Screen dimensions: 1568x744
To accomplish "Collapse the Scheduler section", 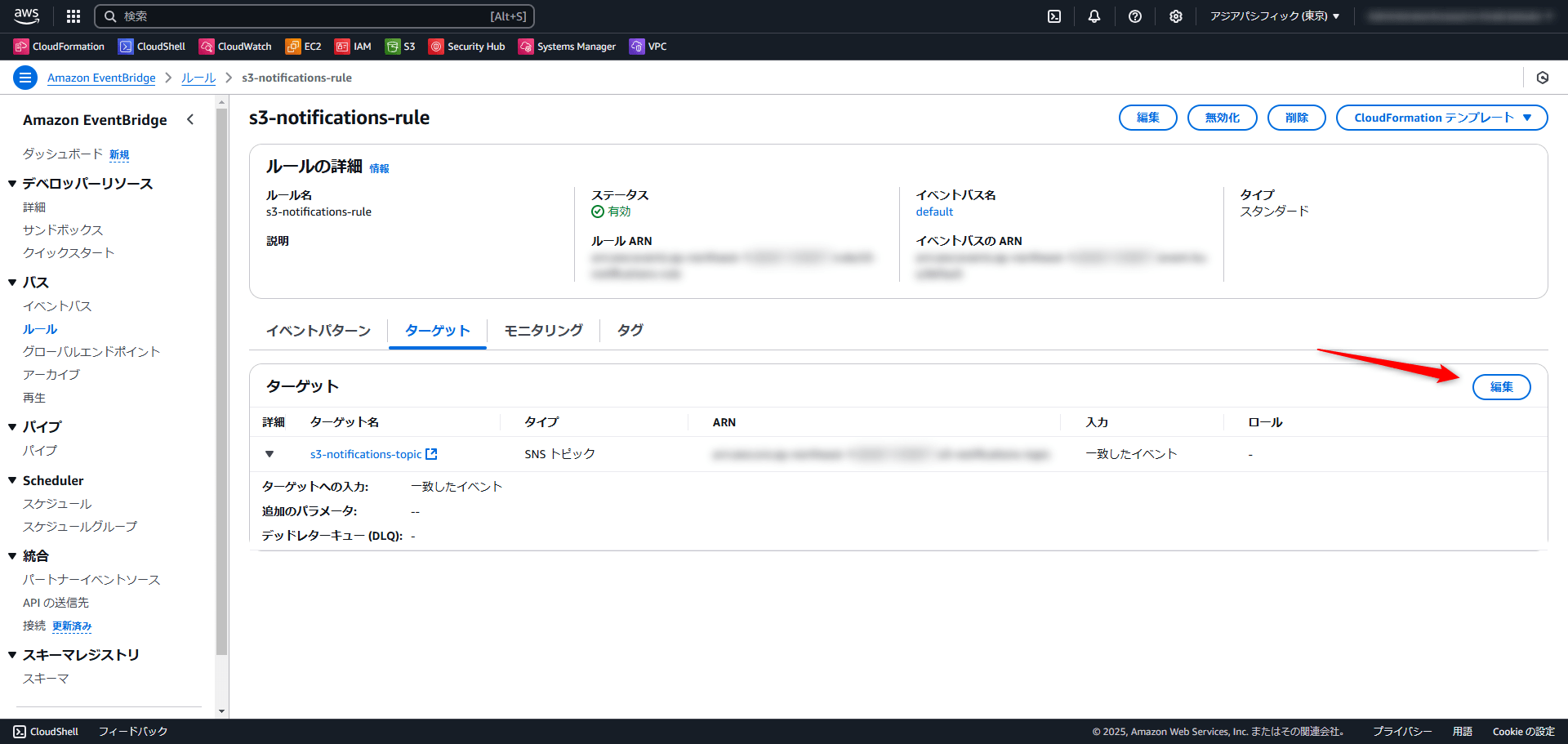I will [12, 480].
